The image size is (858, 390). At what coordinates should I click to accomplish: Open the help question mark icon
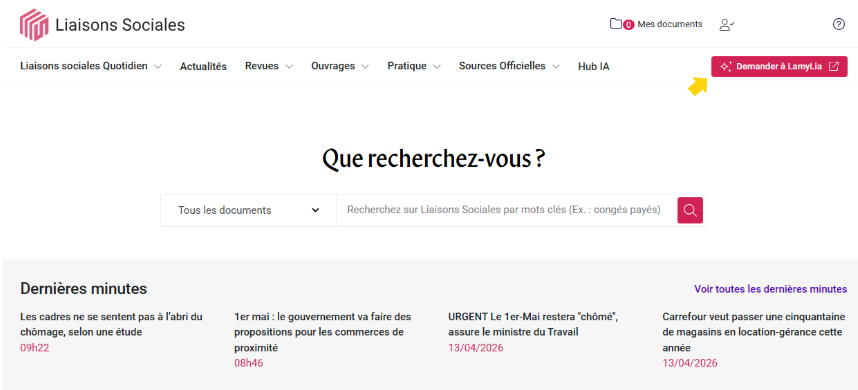click(x=838, y=24)
